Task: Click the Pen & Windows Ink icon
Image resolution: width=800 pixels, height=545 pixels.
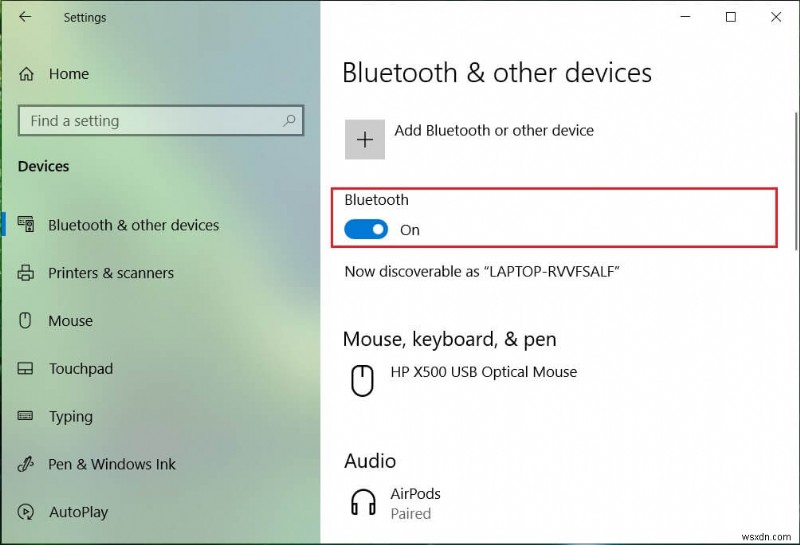Action: [27, 464]
